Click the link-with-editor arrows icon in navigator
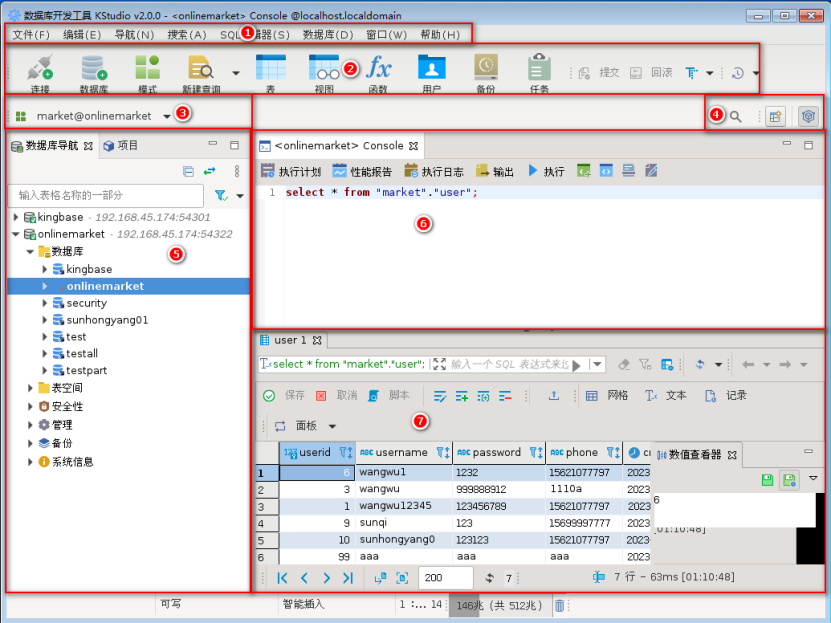Screen dimensions: 831x623 pos(210,171)
